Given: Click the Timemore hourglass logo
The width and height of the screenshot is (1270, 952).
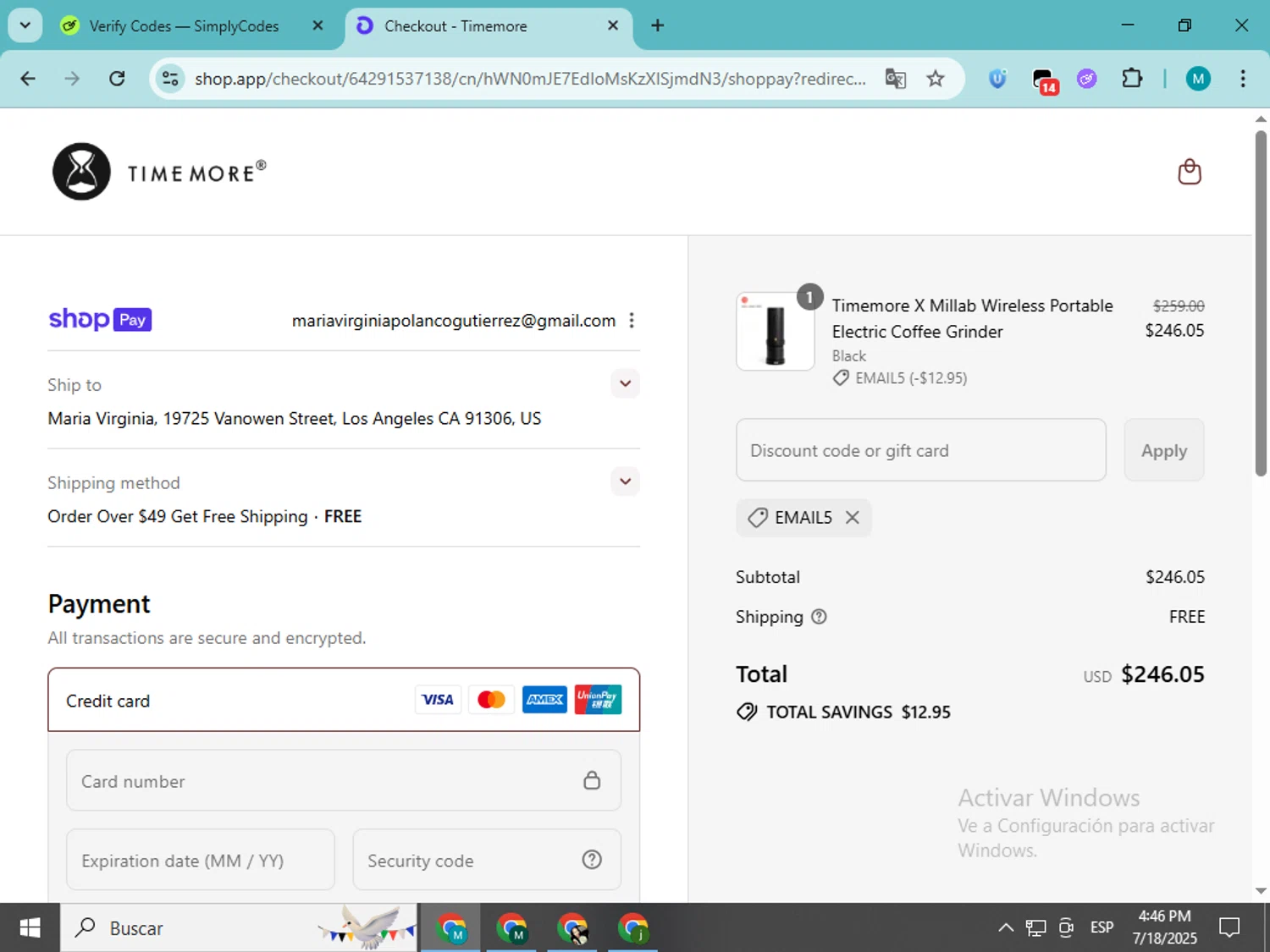Looking at the screenshot, I should pyautogui.click(x=82, y=171).
